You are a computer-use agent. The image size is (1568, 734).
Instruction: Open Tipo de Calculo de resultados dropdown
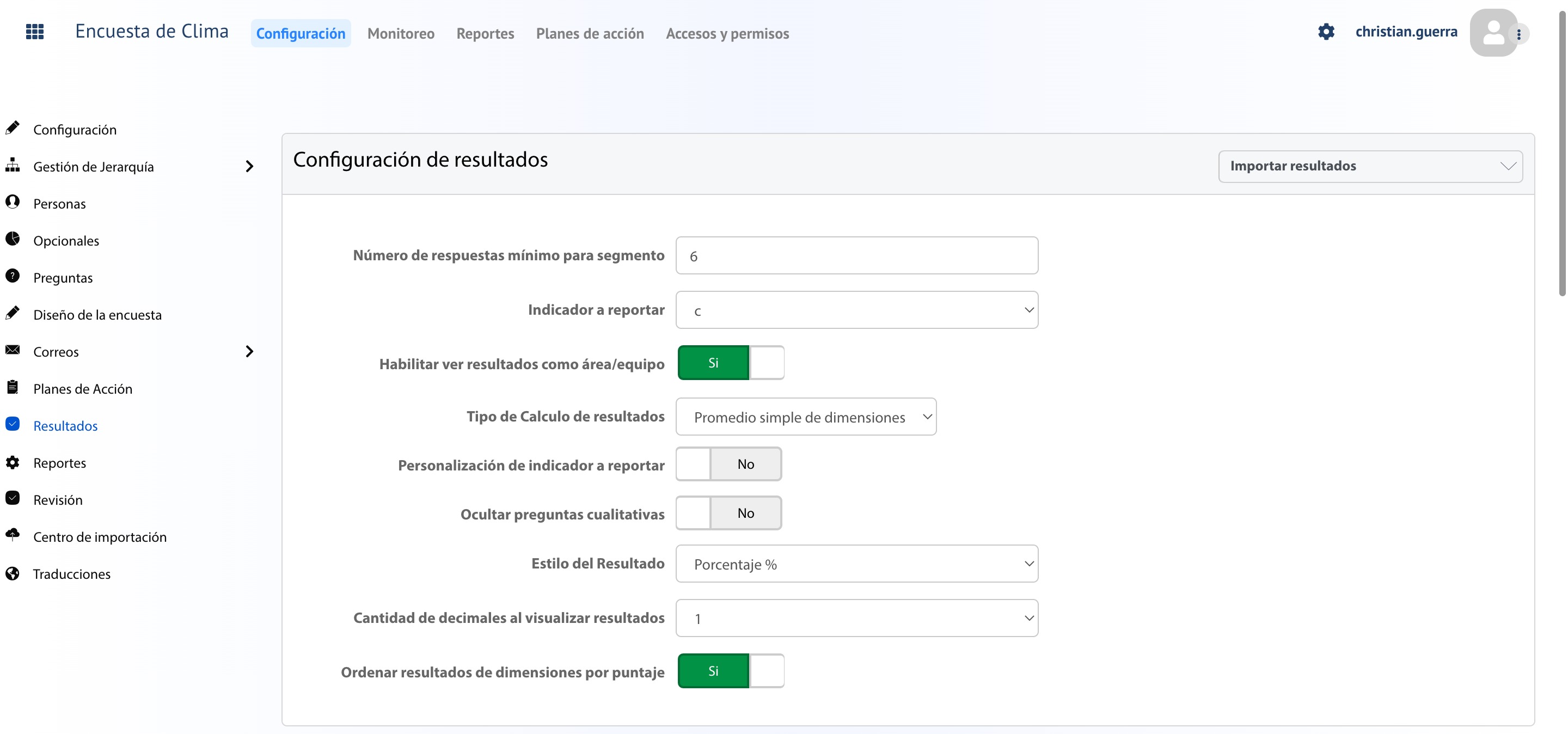point(806,417)
